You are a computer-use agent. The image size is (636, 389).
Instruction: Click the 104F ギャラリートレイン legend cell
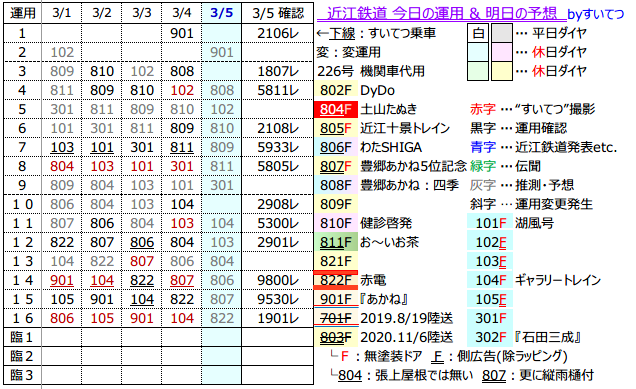click(490, 280)
